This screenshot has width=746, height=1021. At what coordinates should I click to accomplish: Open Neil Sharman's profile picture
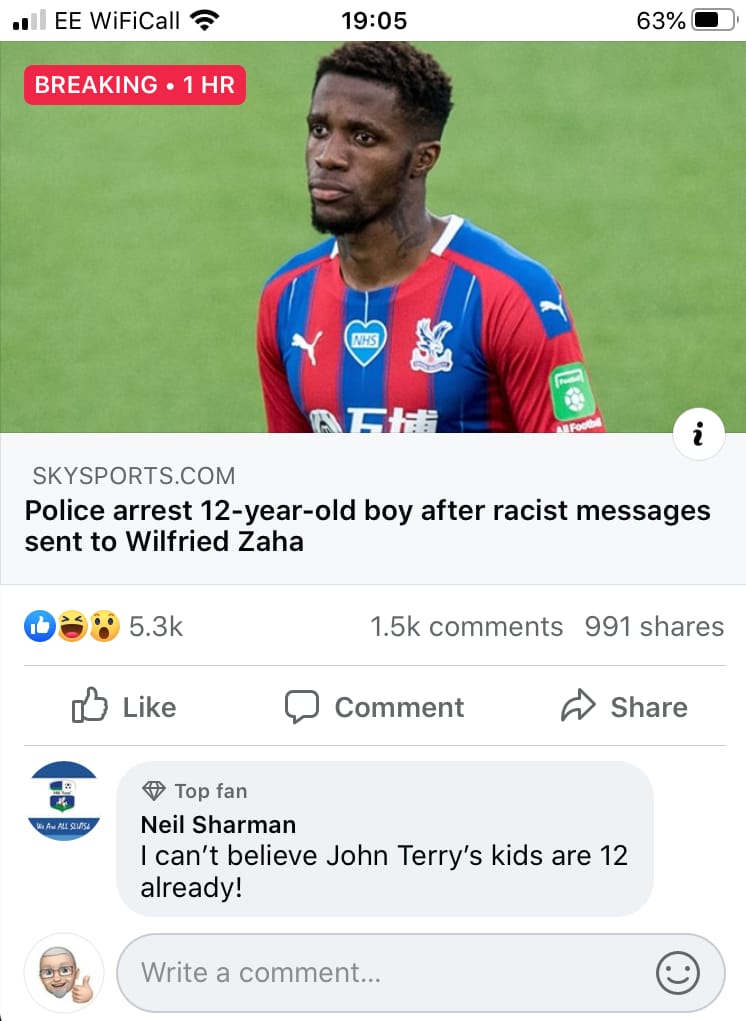point(64,800)
